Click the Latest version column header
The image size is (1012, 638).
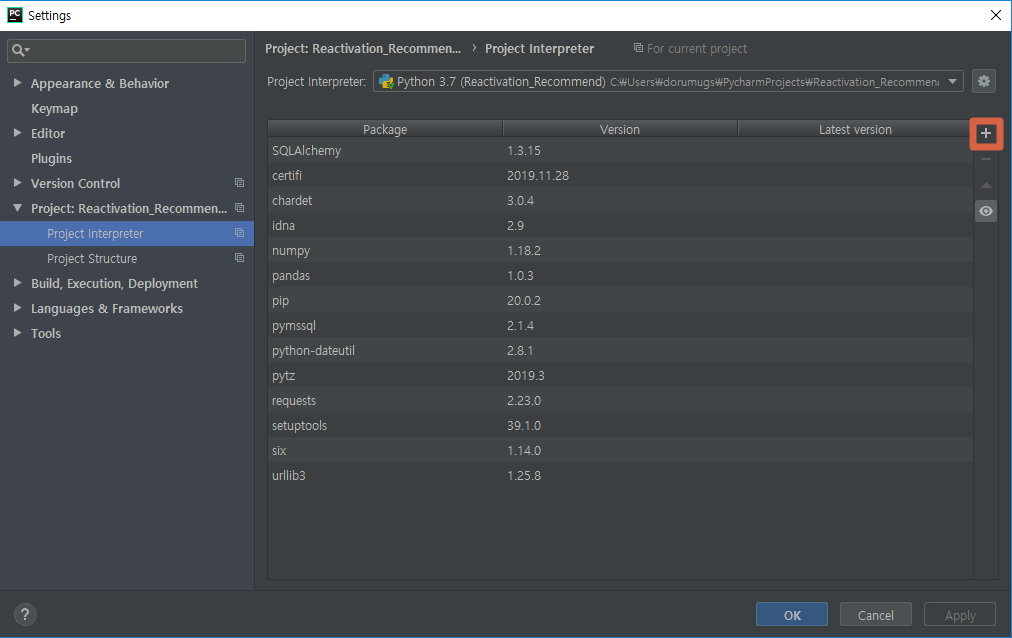(x=855, y=129)
